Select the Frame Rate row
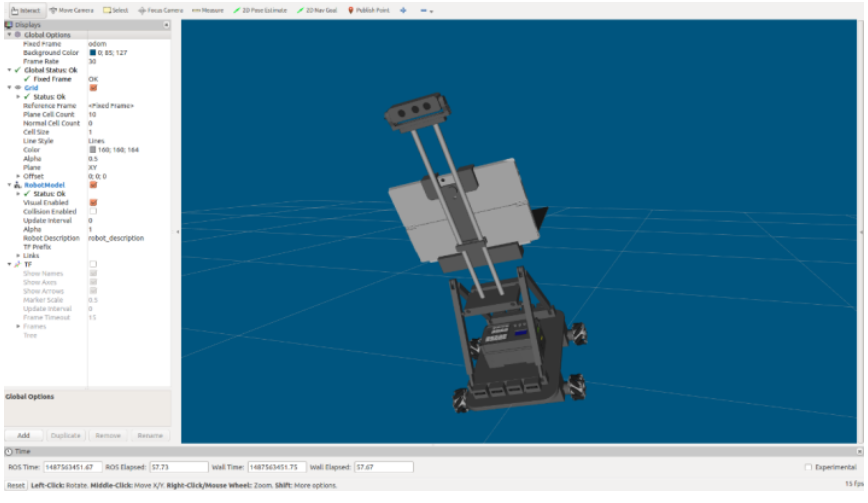868x503 pixels. pyautogui.click(x=87, y=61)
